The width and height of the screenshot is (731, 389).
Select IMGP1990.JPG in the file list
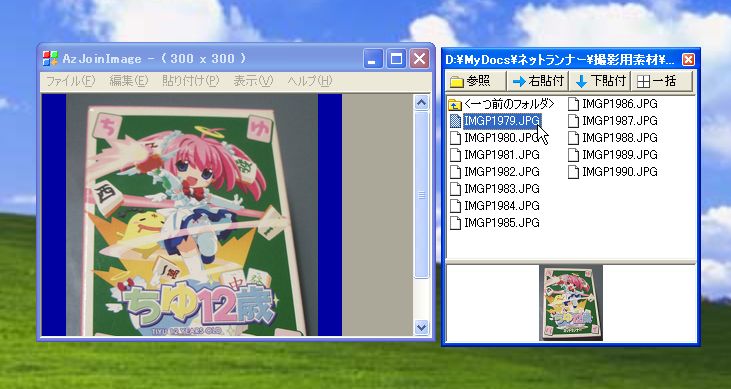click(x=614, y=172)
